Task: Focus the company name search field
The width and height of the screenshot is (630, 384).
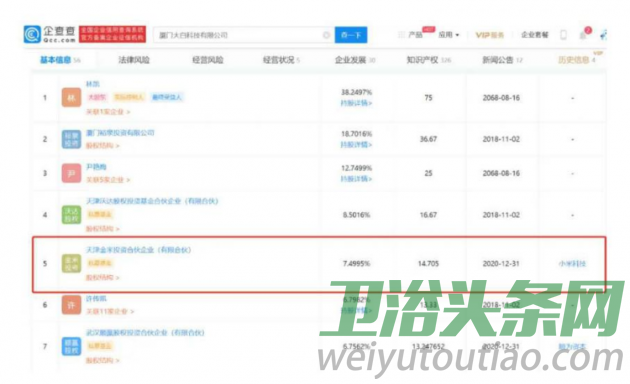Action: point(239,35)
